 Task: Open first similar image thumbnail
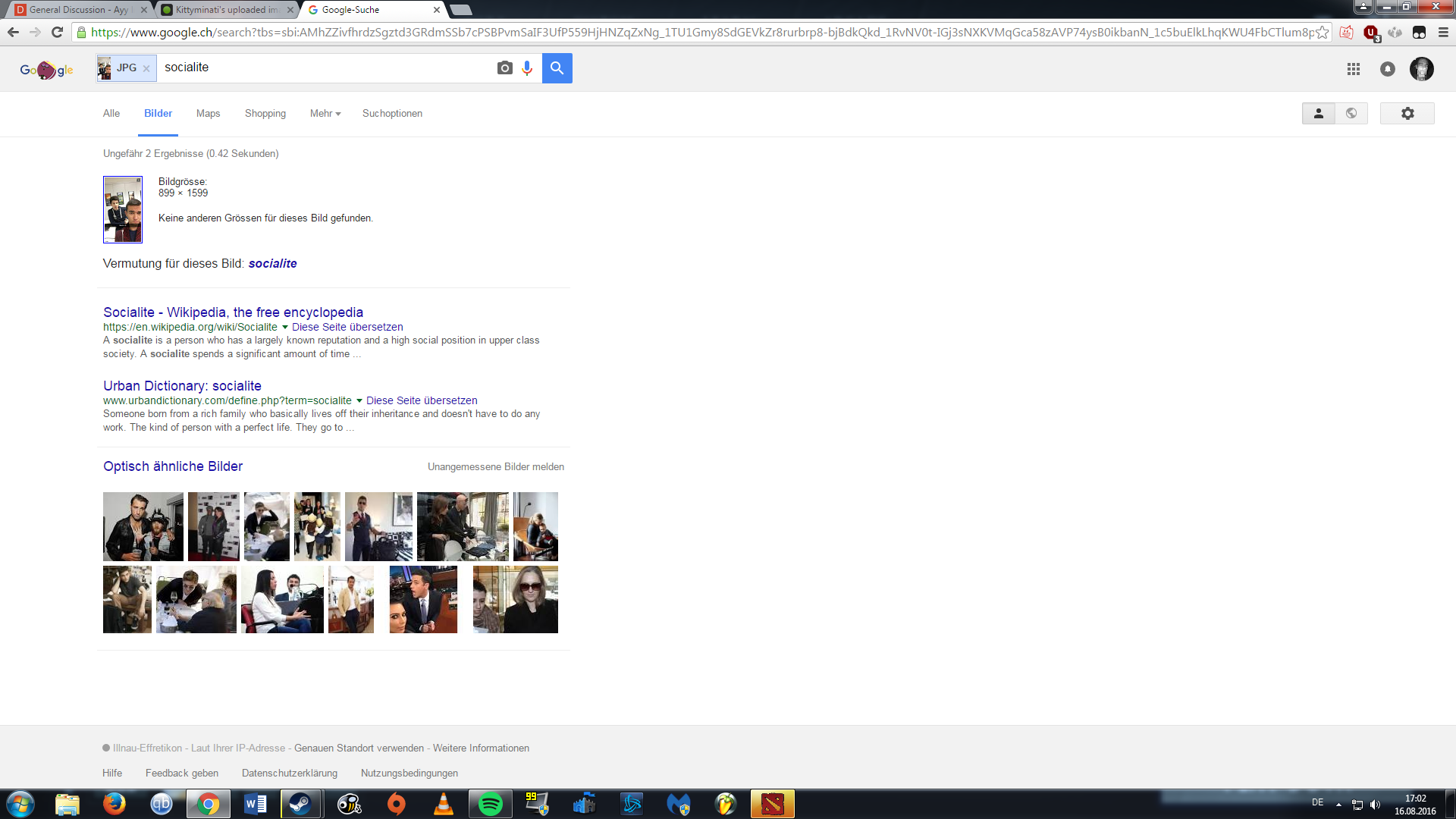tap(143, 526)
